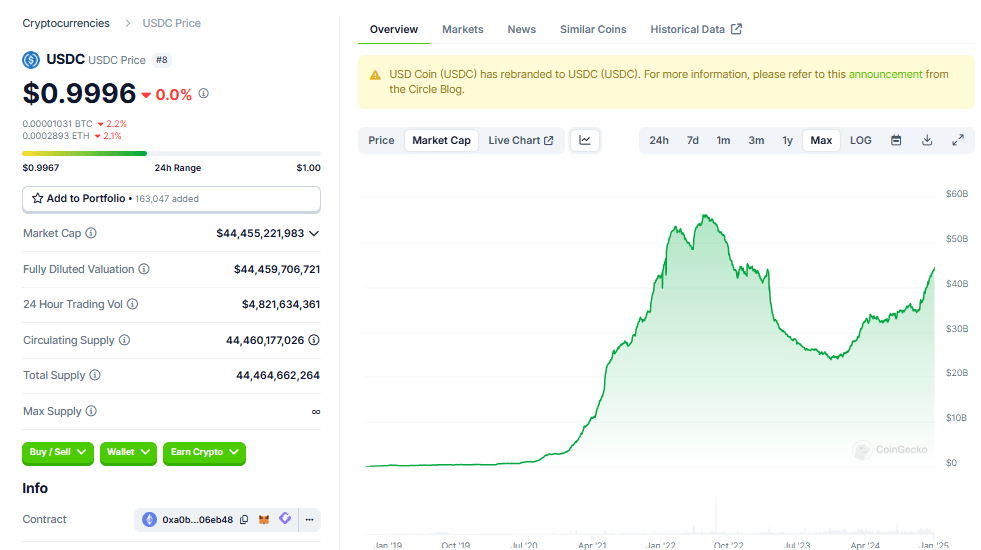Viewport: 981px width, 550px height.
Task: Click the warning triangle icon in banner
Action: coord(375,75)
